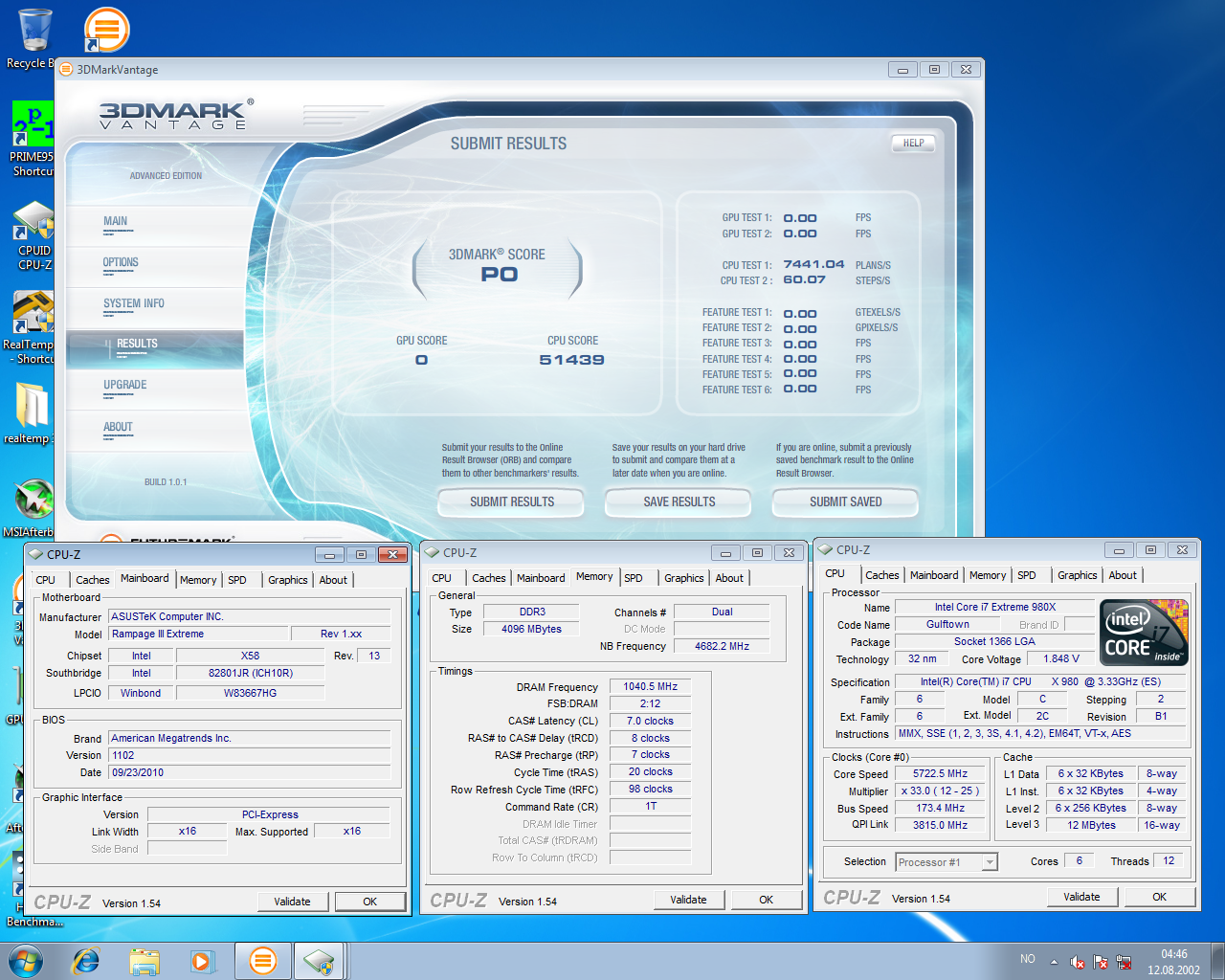Open Caches tab in Mainboard CPU-Z window
This screenshot has height=980, width=1225.
coord(93,580)
